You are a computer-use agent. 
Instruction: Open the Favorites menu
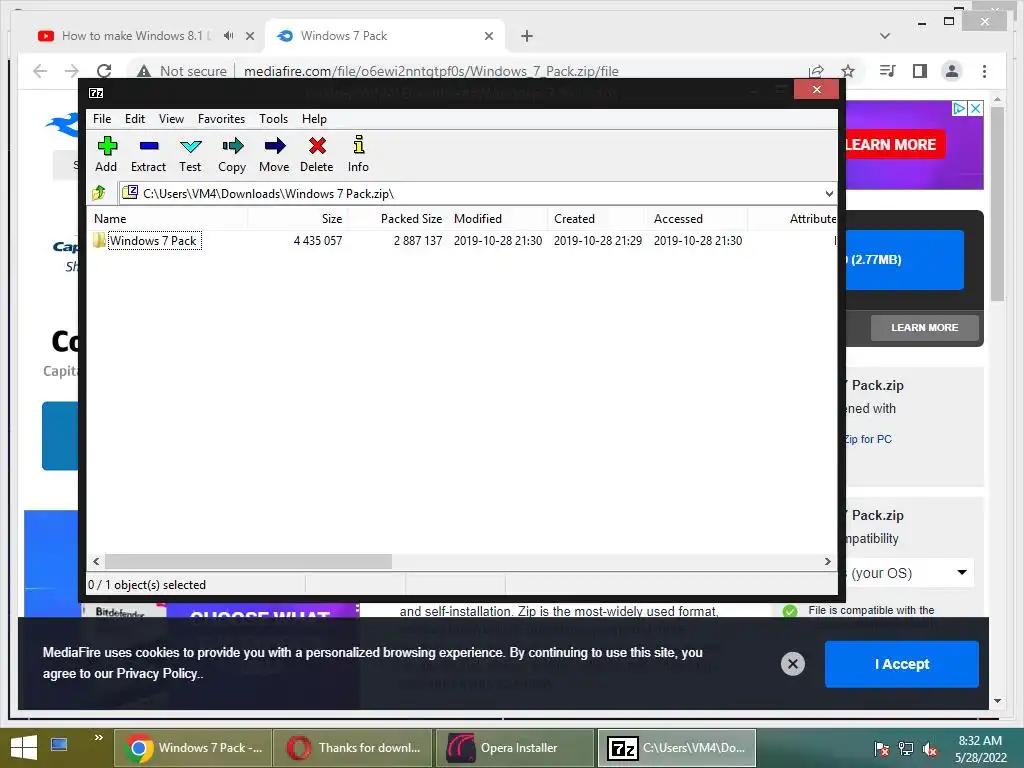[x=221, y=119]
